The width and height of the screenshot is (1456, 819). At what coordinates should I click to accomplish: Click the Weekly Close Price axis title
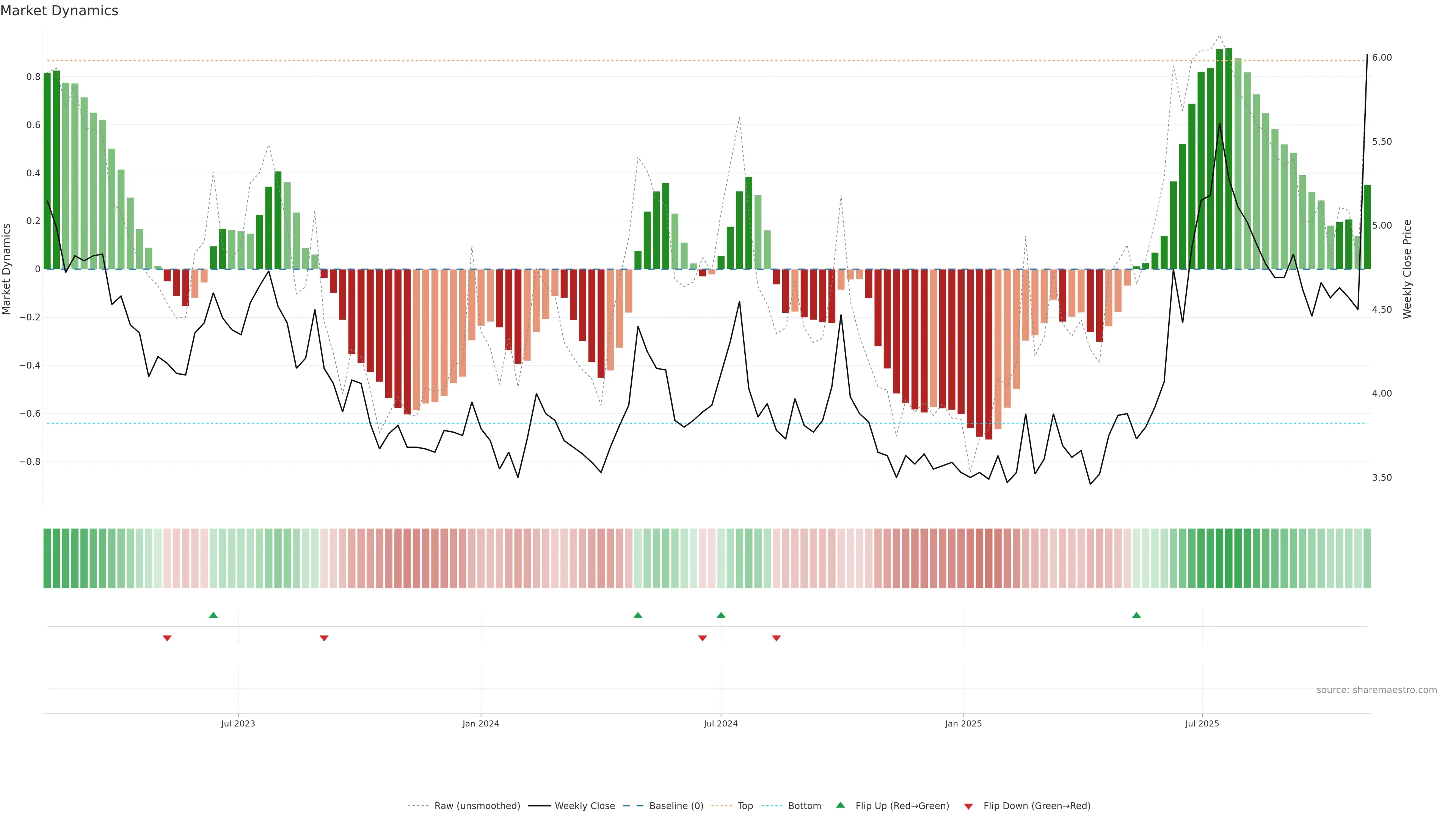[1407, 269]
